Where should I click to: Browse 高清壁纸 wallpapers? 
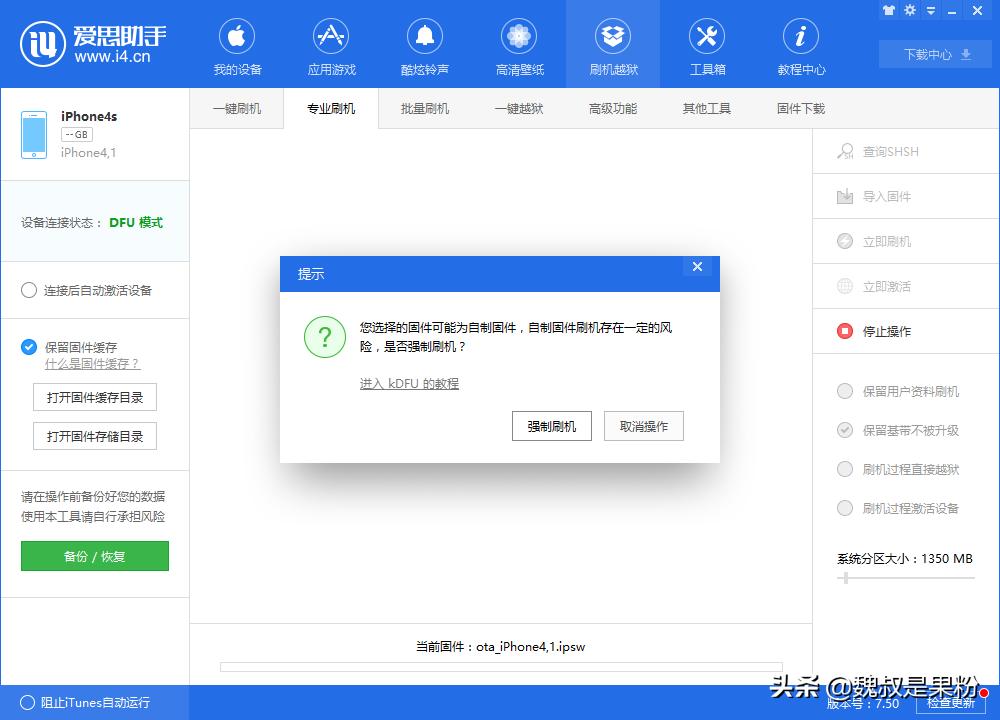(518, 44)
